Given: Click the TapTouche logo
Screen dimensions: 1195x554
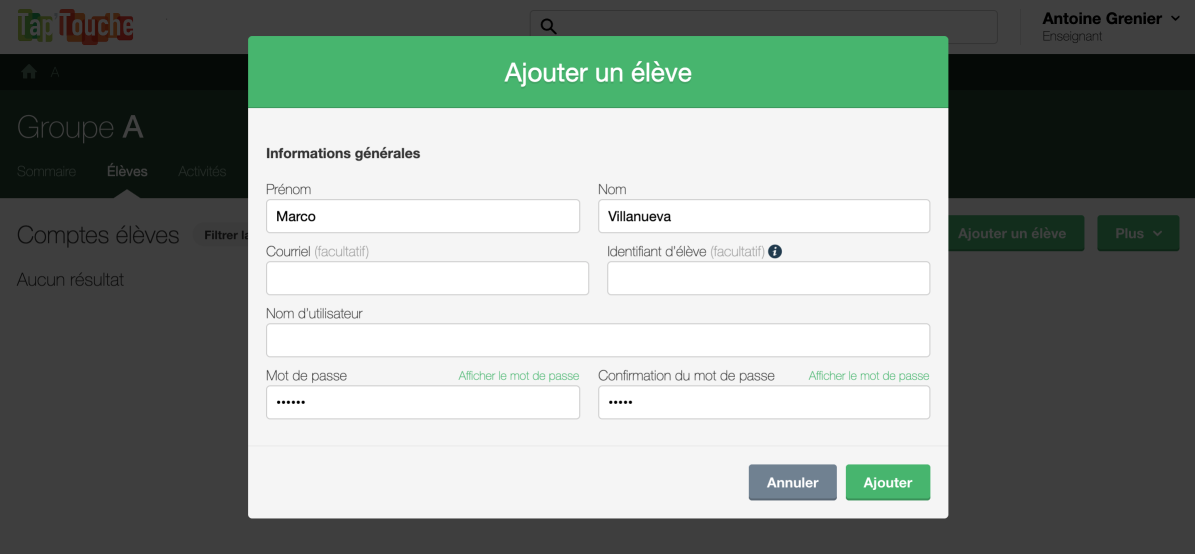Looking at the screenshot, I should (x=75, y=27).
